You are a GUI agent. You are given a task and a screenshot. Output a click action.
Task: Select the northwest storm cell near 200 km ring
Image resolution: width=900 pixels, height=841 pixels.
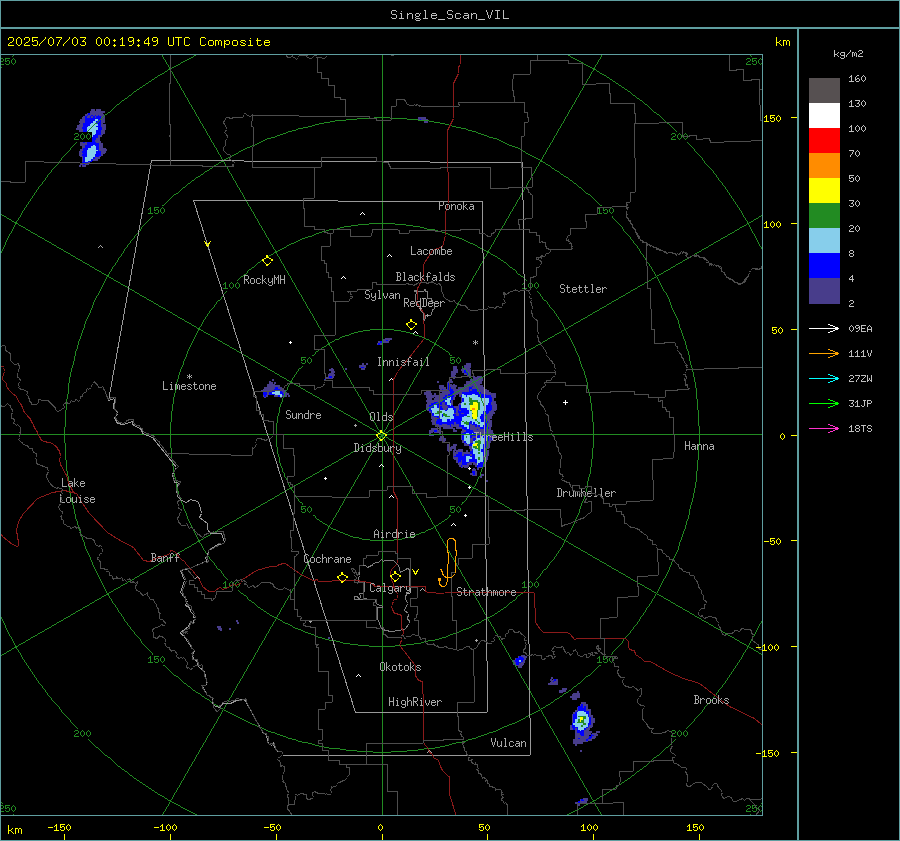click(91, 137)
